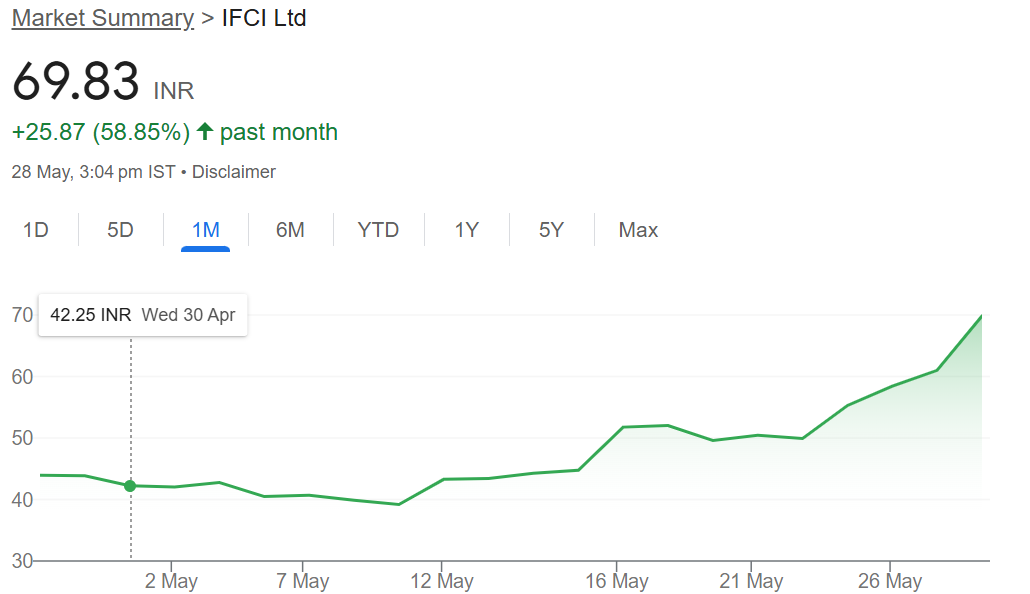Select the 5D time range tab

coord(120,230)
